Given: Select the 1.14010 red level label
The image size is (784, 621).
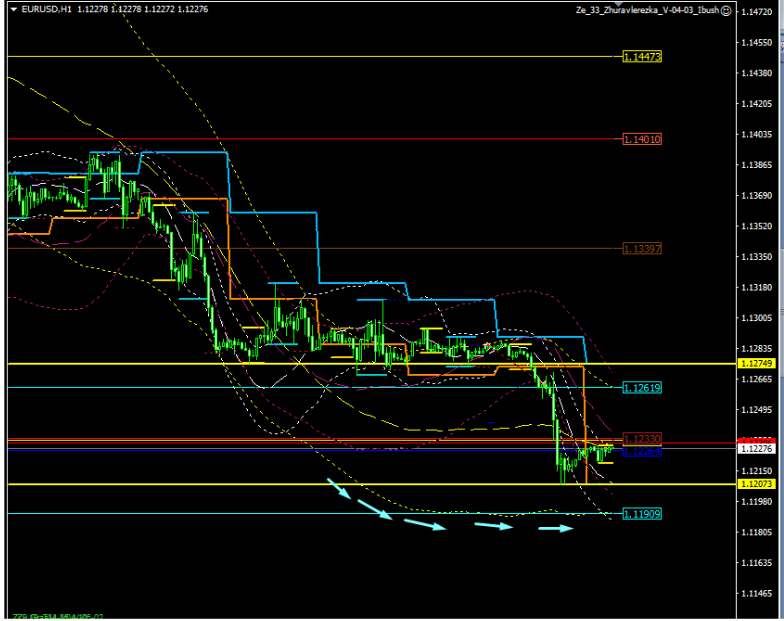Looking at the screenshot, I should coord(642,139).
